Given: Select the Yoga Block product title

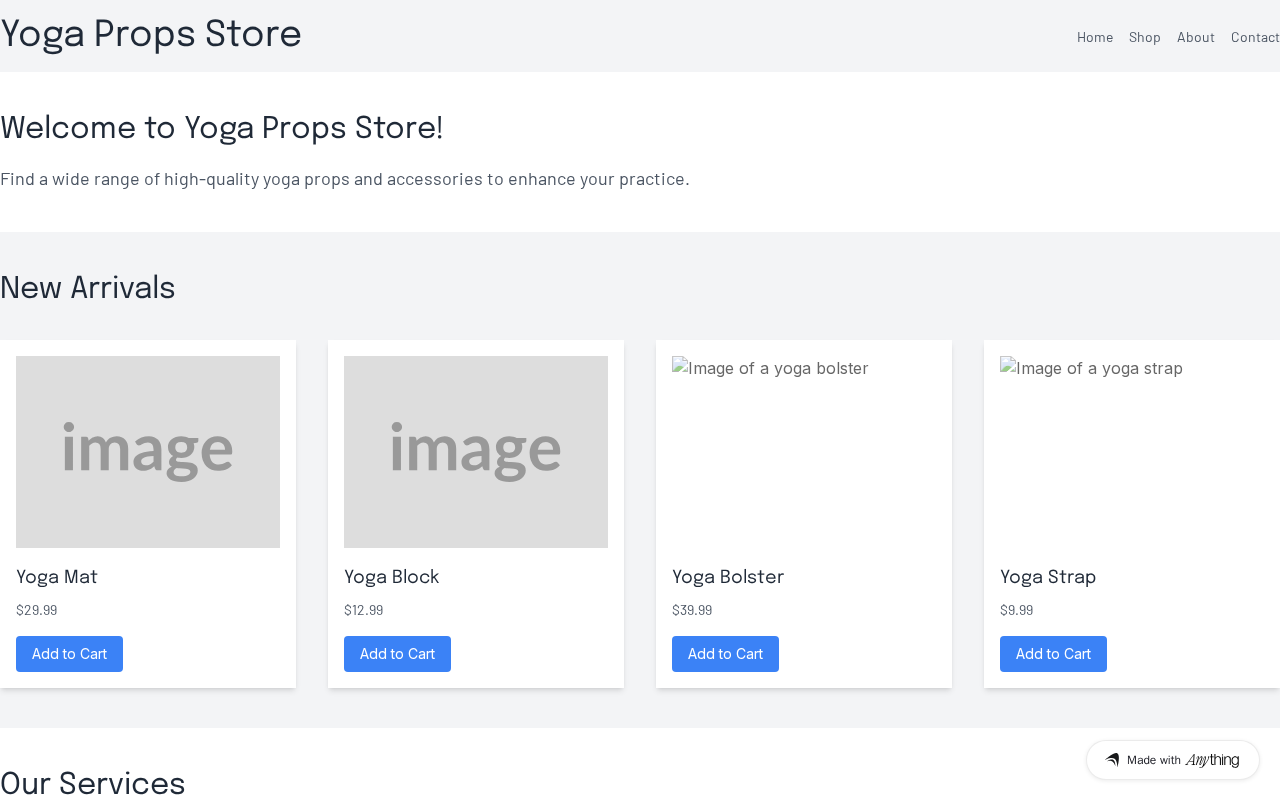Looking at the screenshot, I should pos(392,577).
